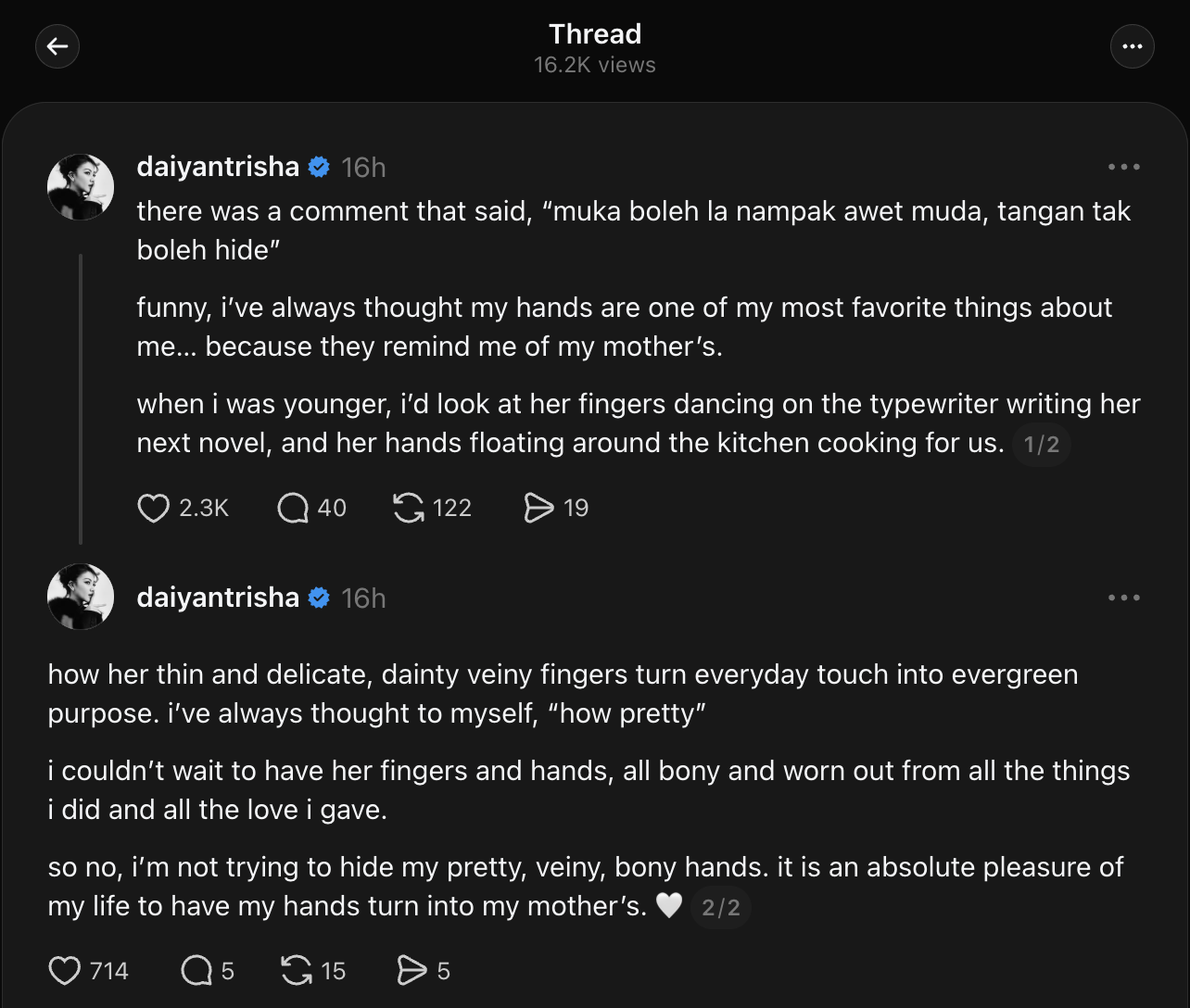The height and width of the screenshot is (1008, 1190).
Task: Reply to the second post
Action: 196,971
